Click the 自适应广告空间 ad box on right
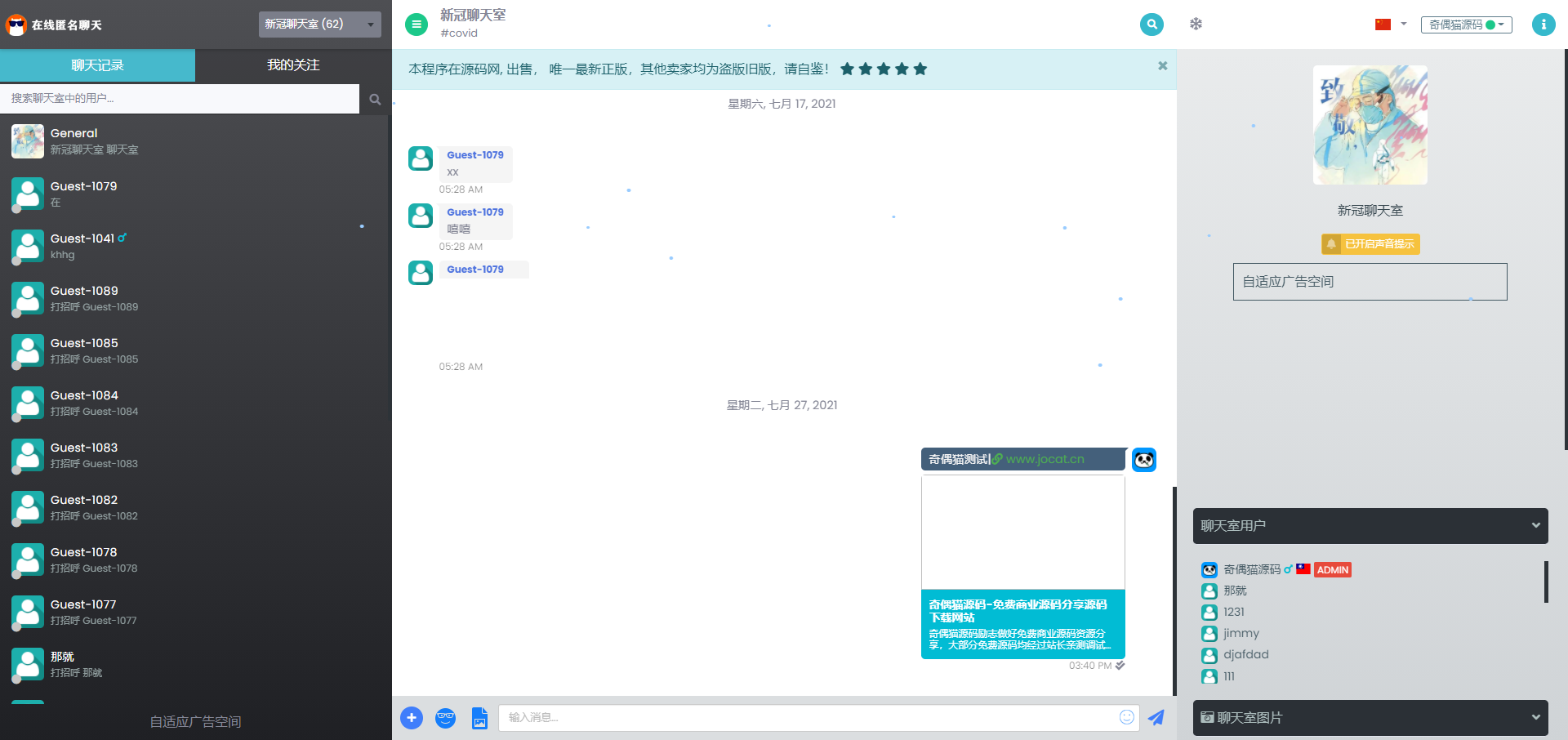Viewport: 1568px width, 740px height. (x=1370, y=282)
